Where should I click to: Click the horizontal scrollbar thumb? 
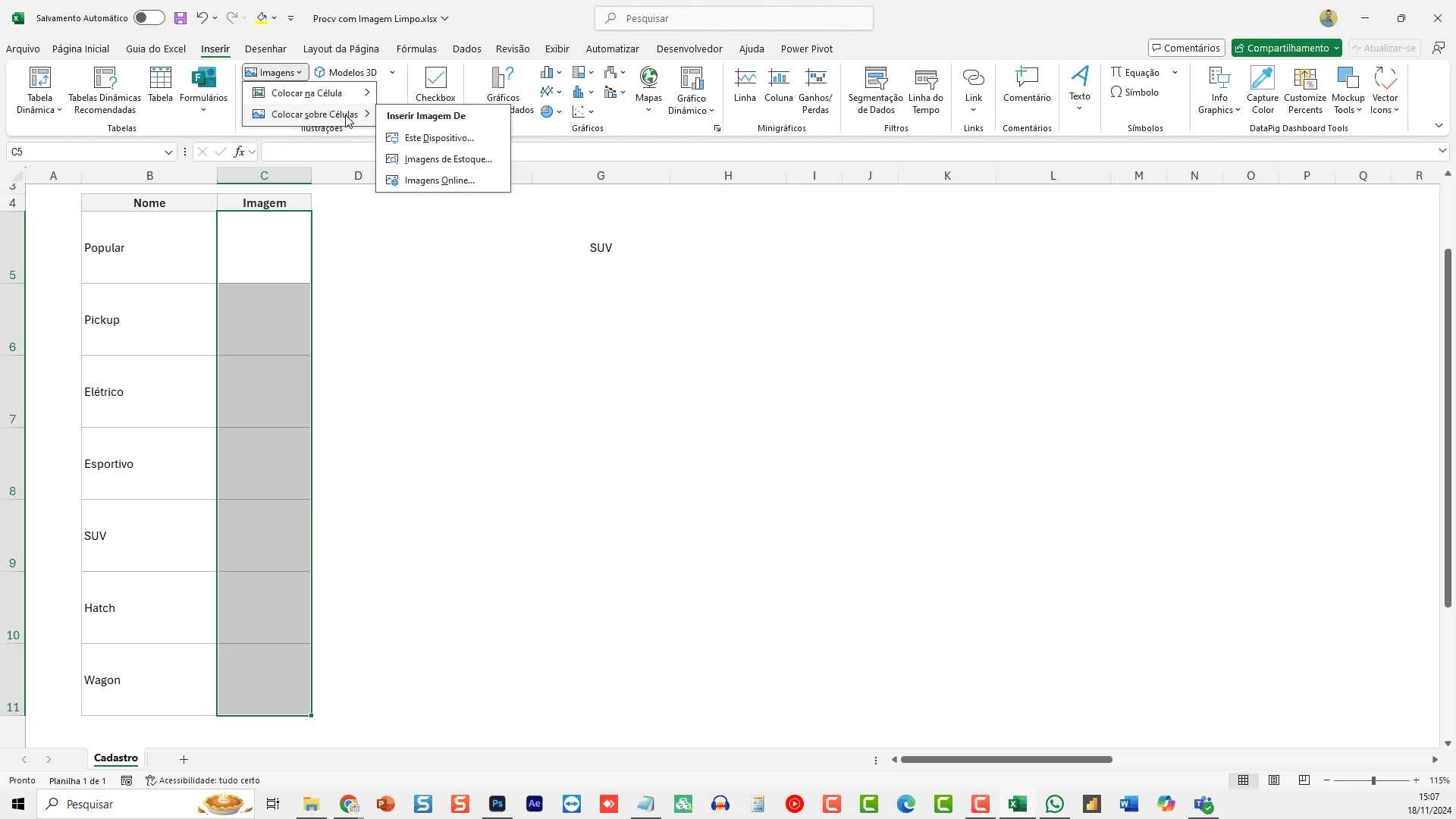[1006, 759]
